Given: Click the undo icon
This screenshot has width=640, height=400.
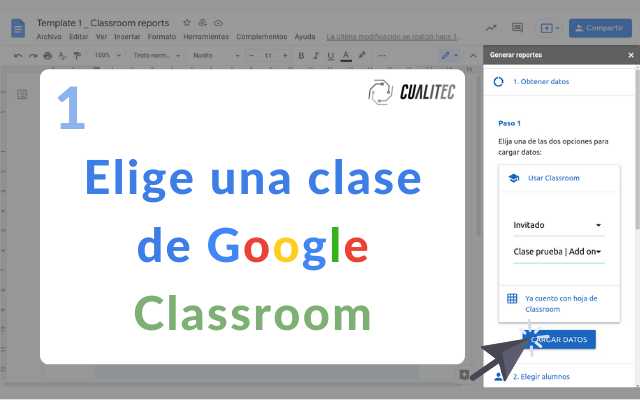Looking at the screenshot, I should click(18, 56).
